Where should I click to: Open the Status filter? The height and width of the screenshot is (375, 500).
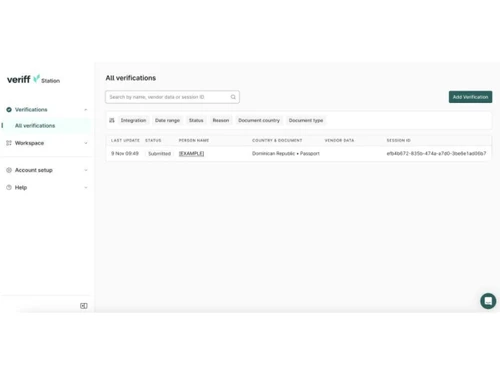196,120
